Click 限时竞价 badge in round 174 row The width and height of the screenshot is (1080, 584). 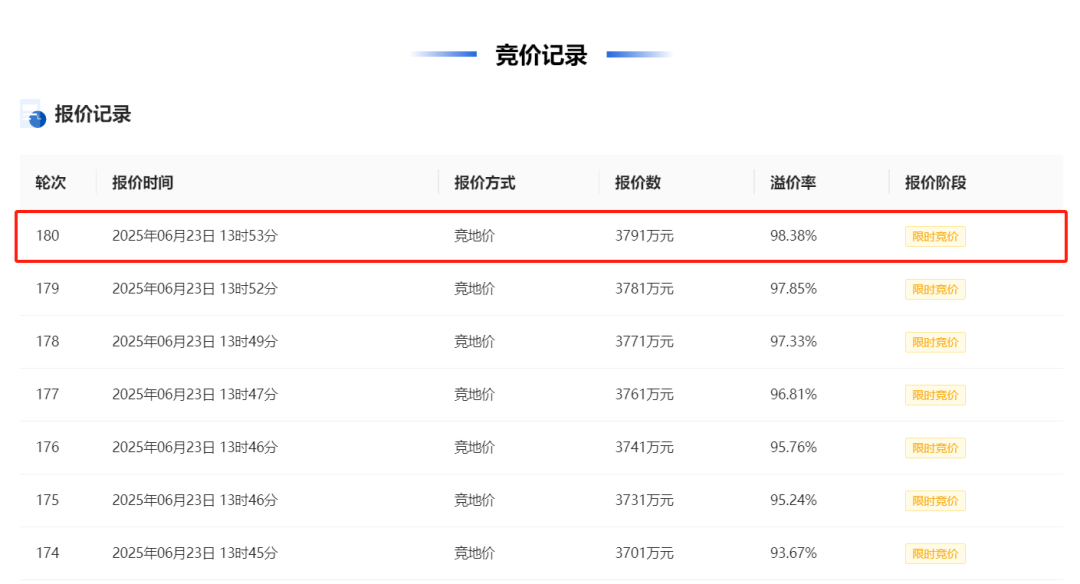point(935,554)
